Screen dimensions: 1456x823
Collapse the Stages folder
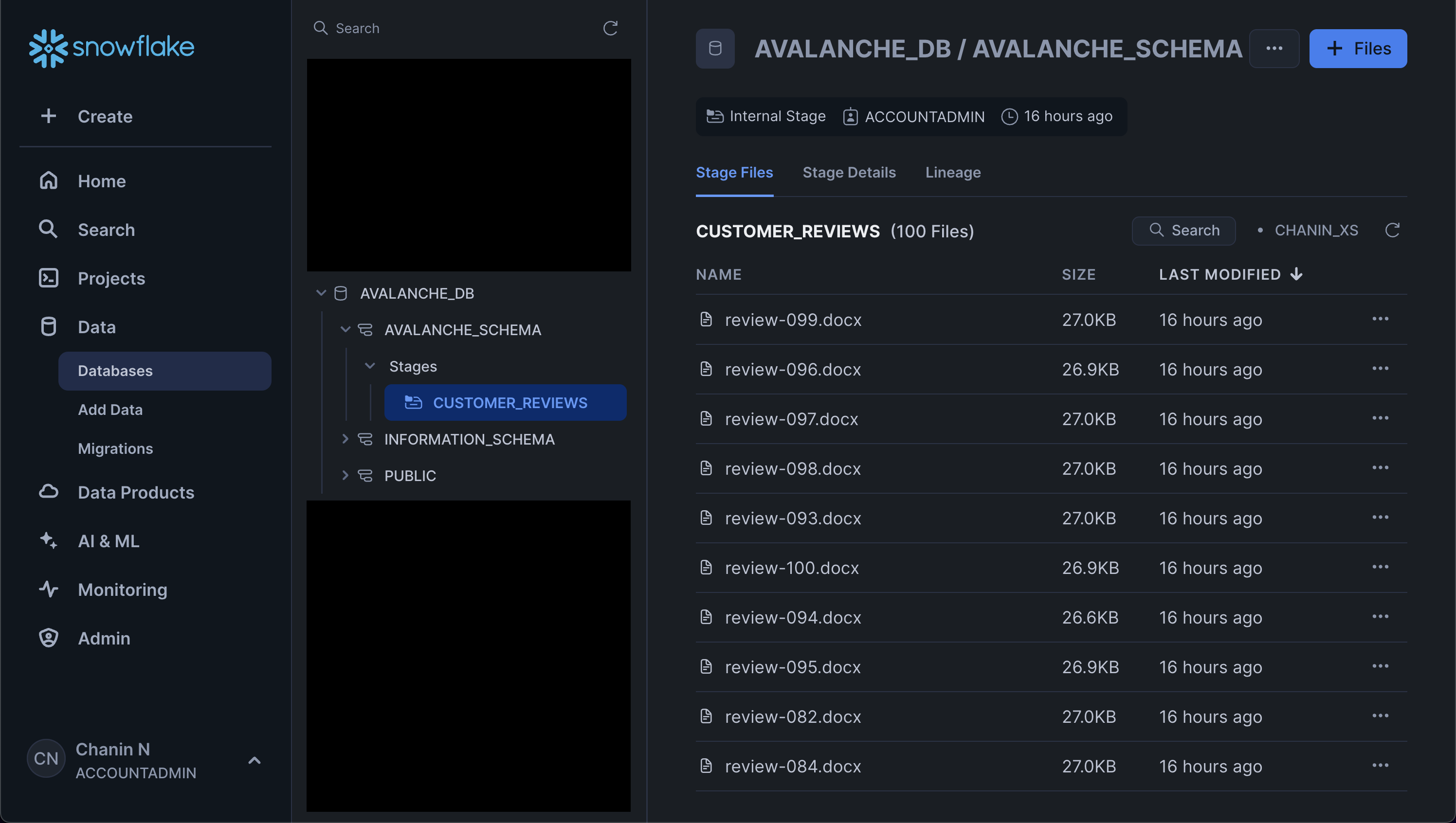[x=370, y=366]
